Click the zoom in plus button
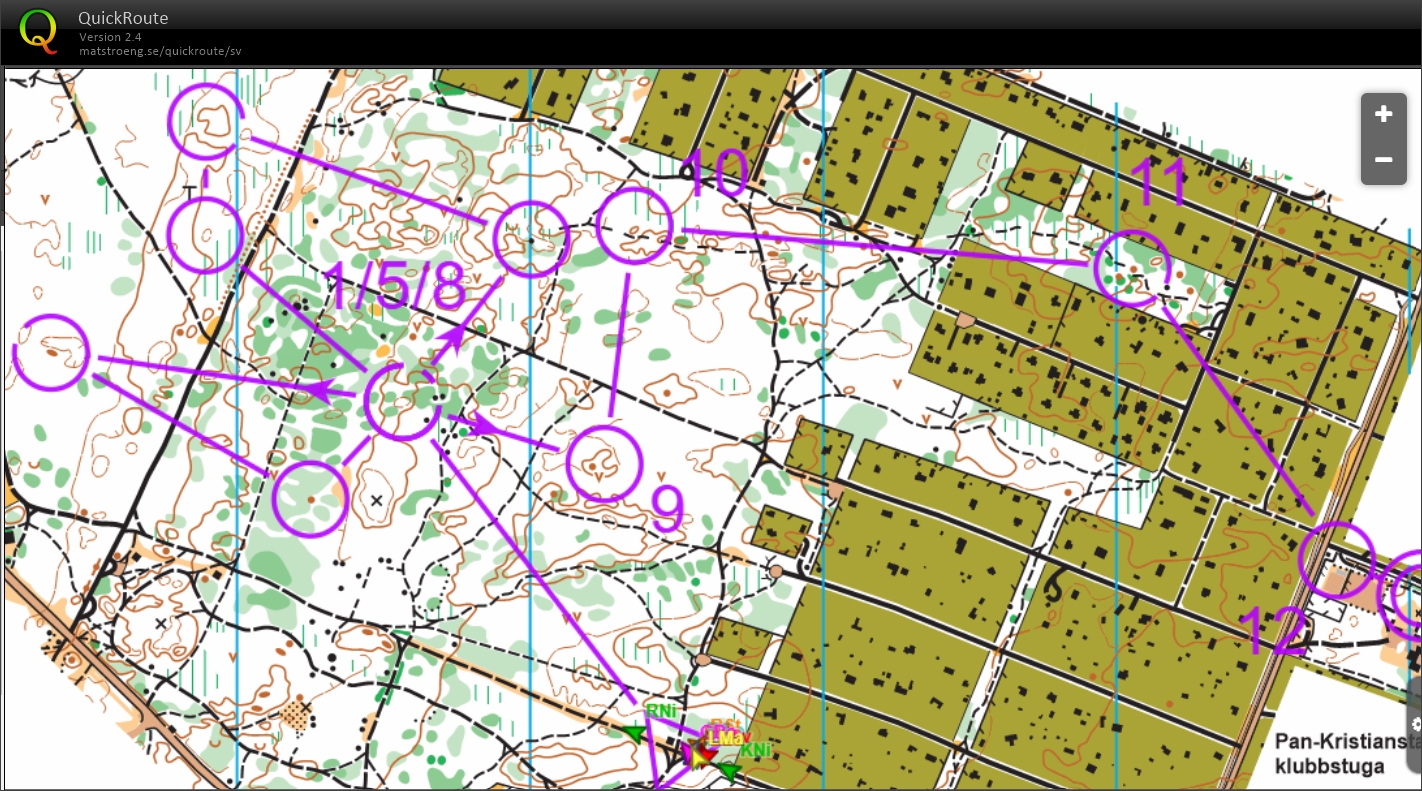The height and width of the screenshot is (791, 1422). [x=1383, y=115]
